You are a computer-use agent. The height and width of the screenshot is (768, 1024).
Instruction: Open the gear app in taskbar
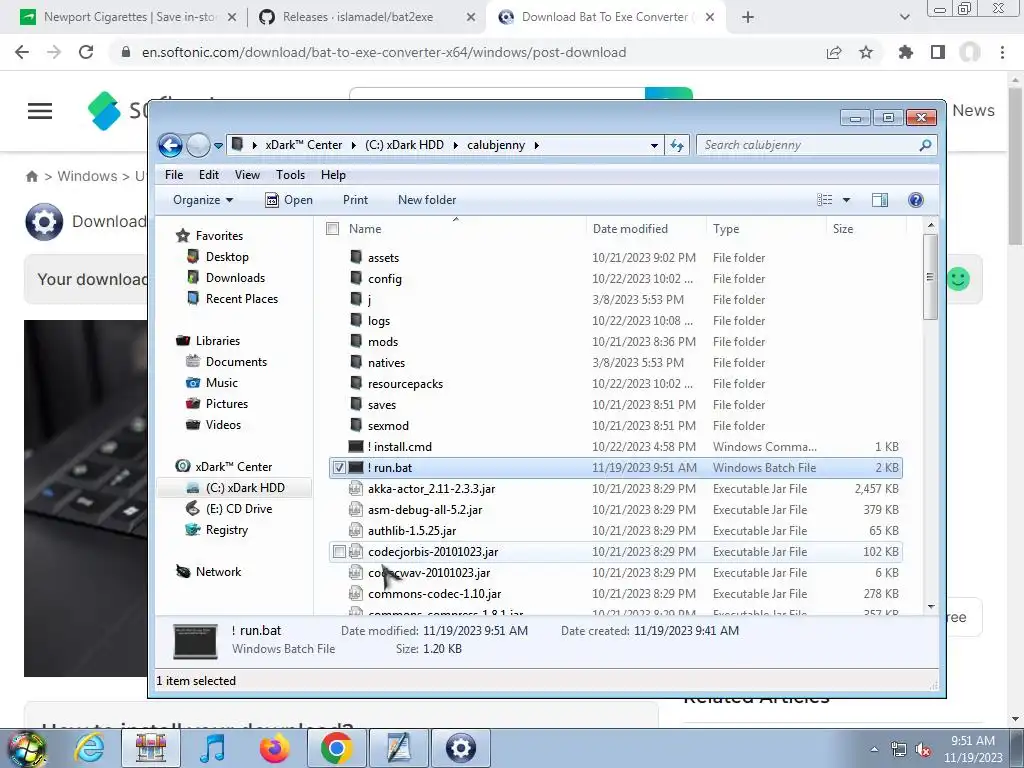point(460,748)
